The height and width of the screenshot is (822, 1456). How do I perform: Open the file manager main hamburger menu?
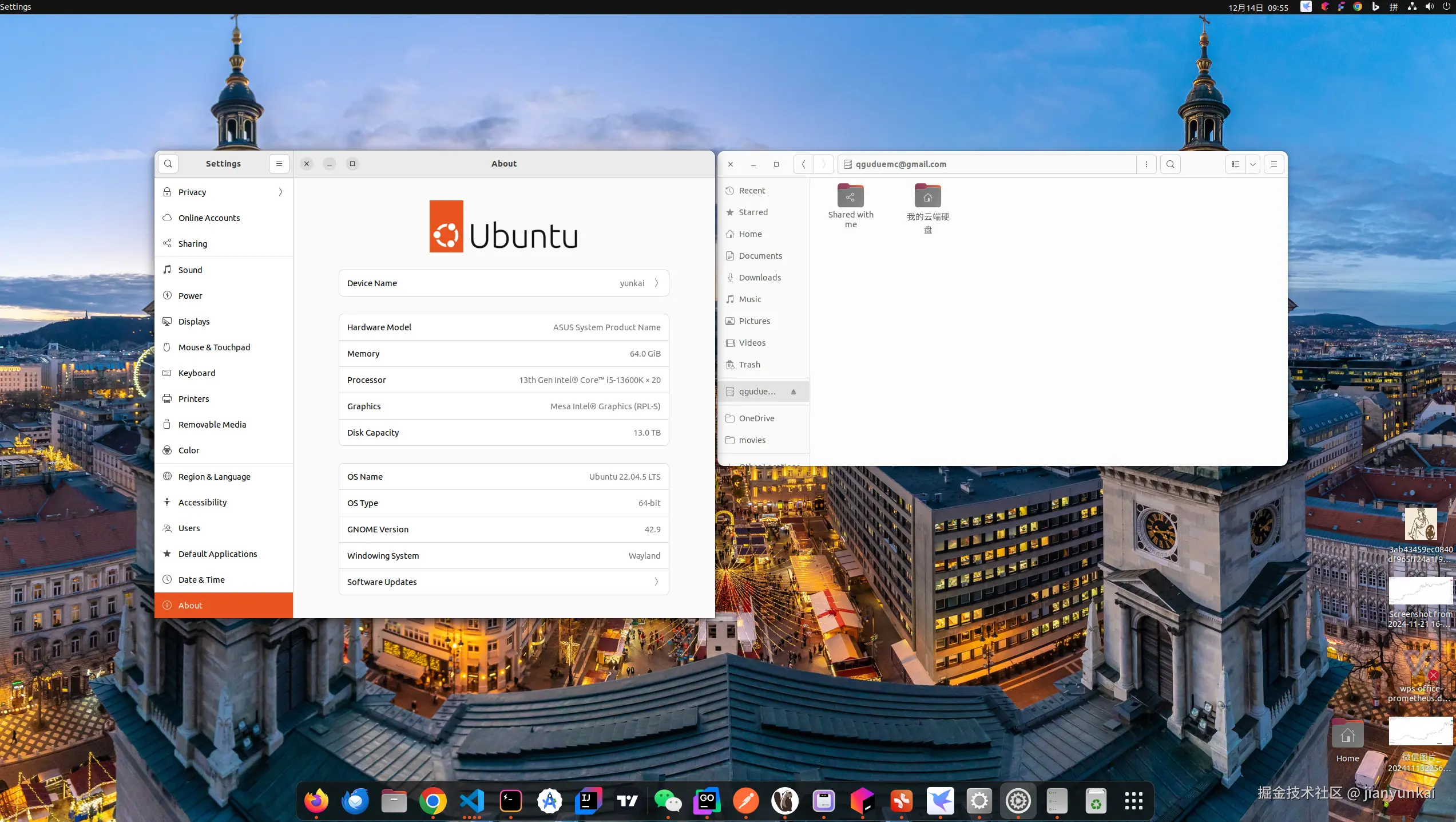[x=1274, y=164]
